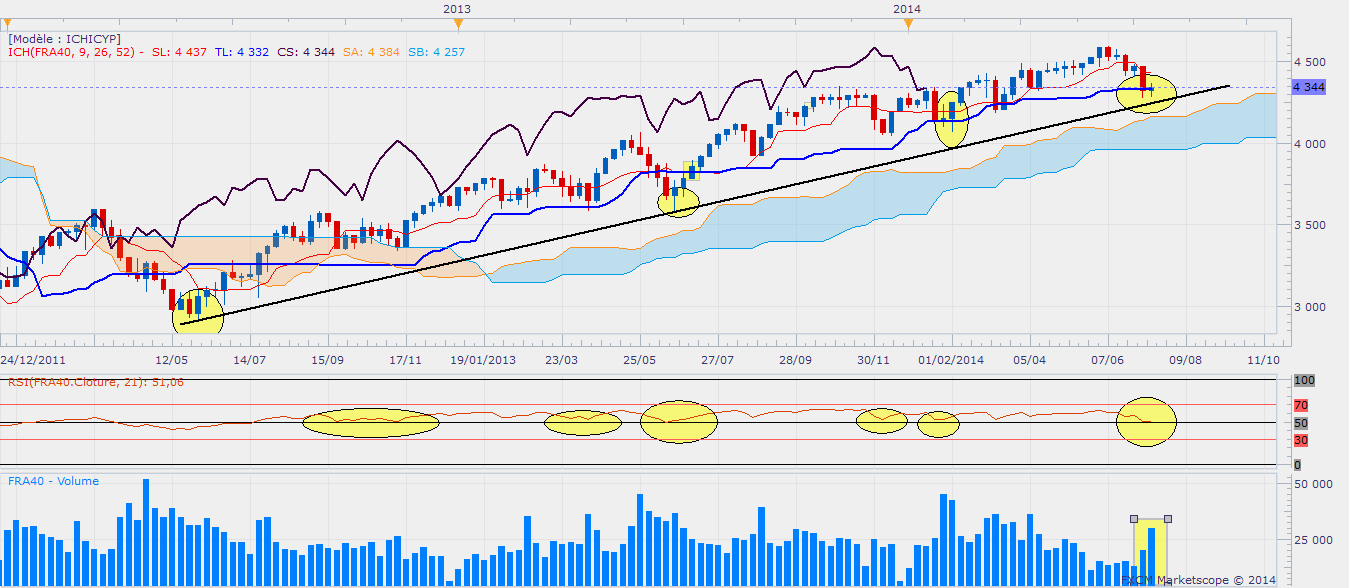Click the 09/08 date label
The image size is (1349, 588).
tap(1185, 358)
